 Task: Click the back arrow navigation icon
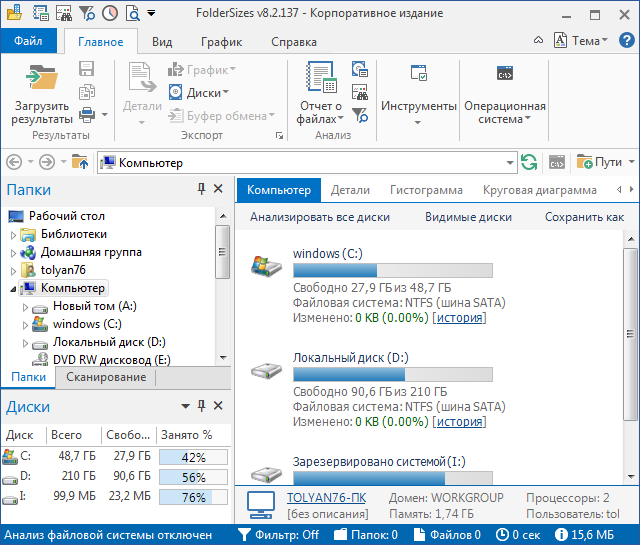coord(15,162)
